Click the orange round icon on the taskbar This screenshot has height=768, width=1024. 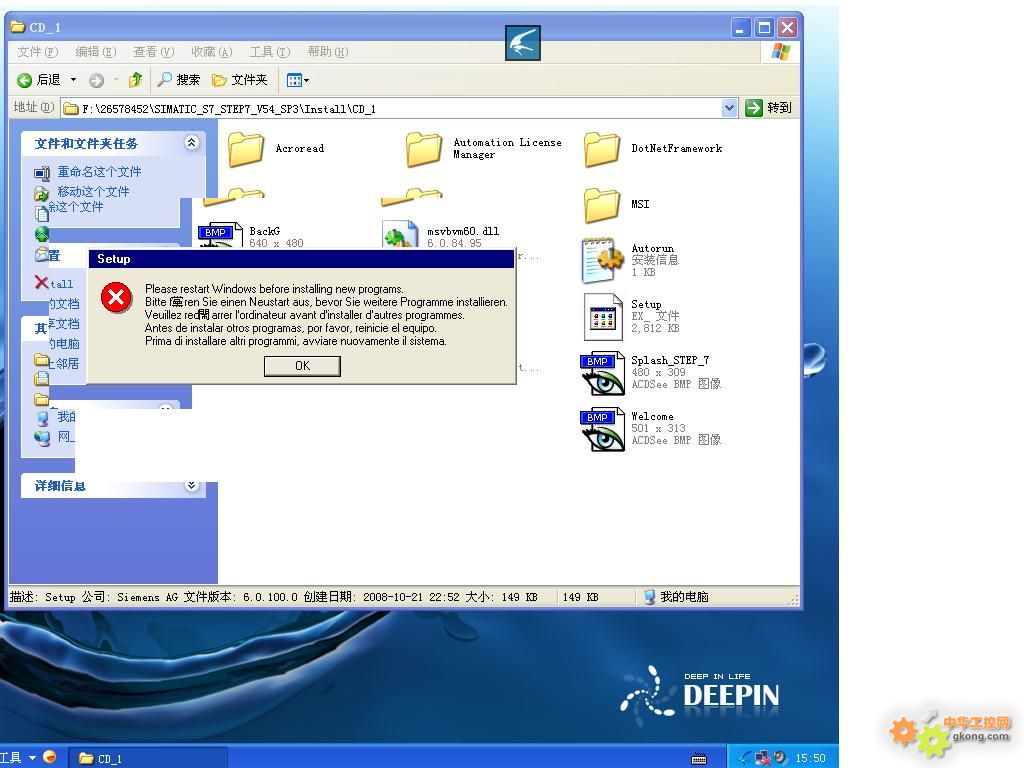50,757
